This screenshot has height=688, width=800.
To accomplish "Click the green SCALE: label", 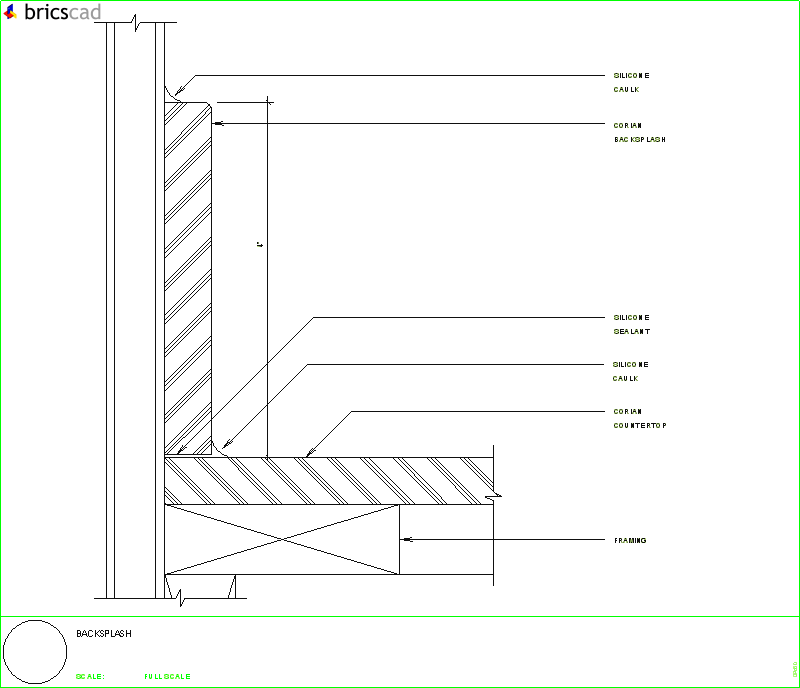I will (x=90, y=677).
